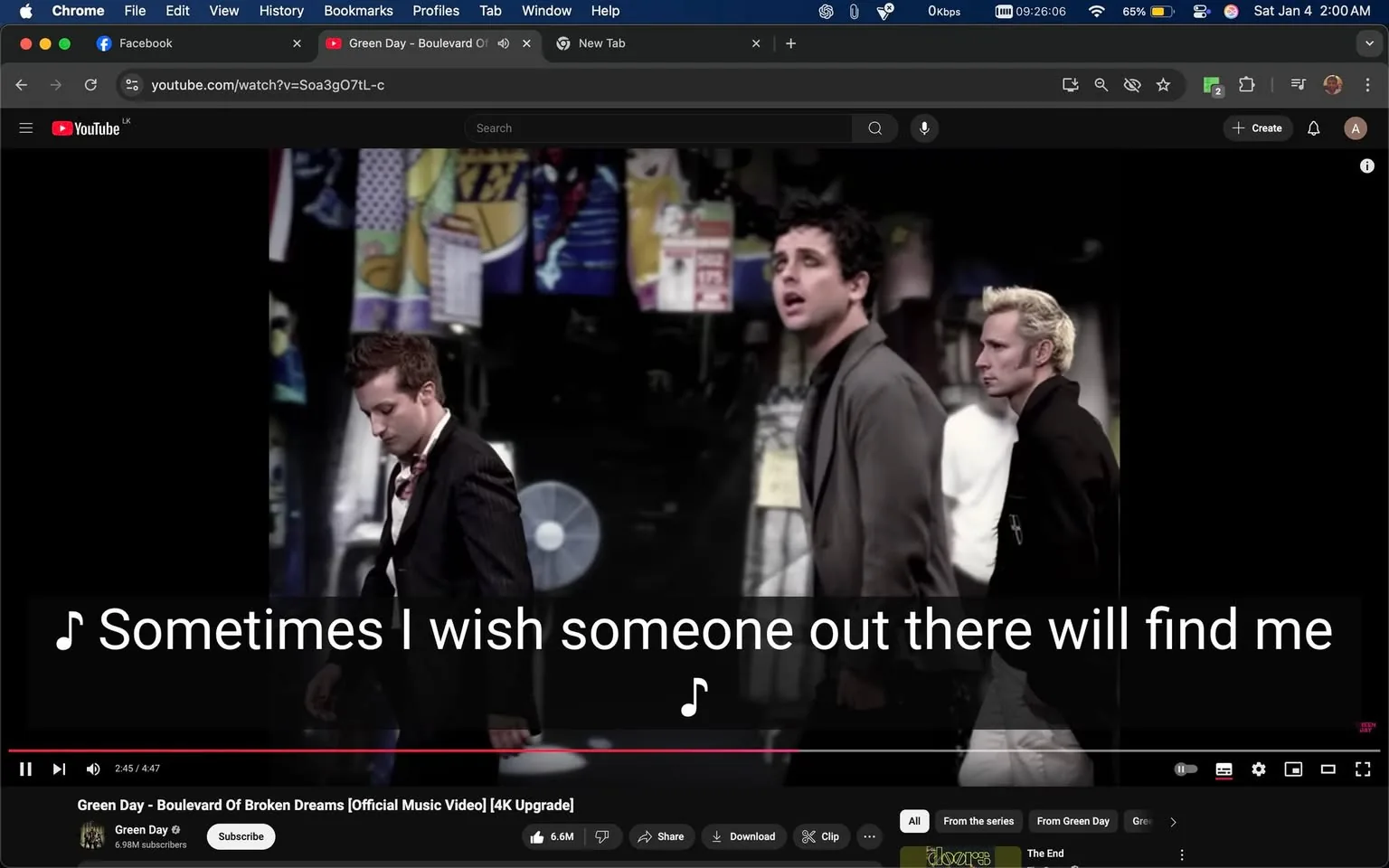
Task: Open the YouTube settings gear in the player
Action: [x=1258, y=769]
